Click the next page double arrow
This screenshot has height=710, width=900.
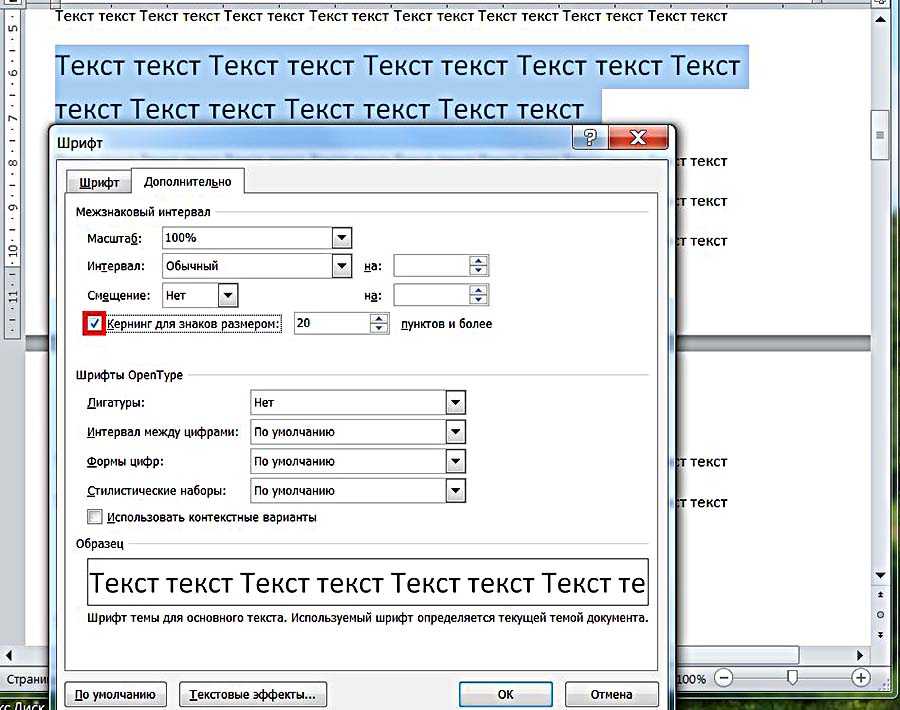[x=880, y=635]
